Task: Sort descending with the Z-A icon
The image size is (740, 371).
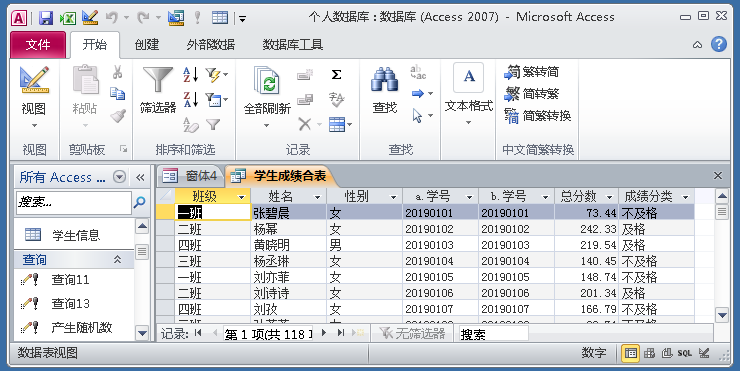Action: pyautogui.click(x=191, y=99)
